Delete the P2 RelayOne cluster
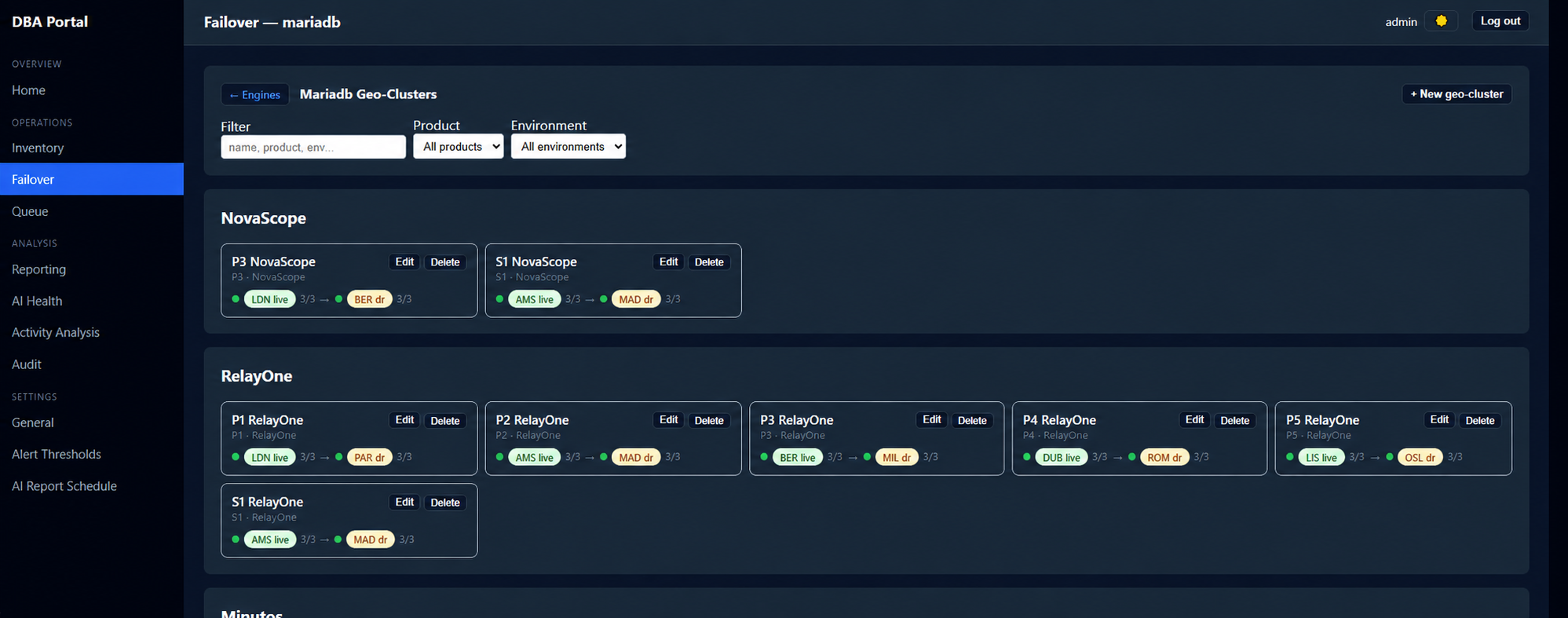The image size is (1568, 618). [709, 421]
